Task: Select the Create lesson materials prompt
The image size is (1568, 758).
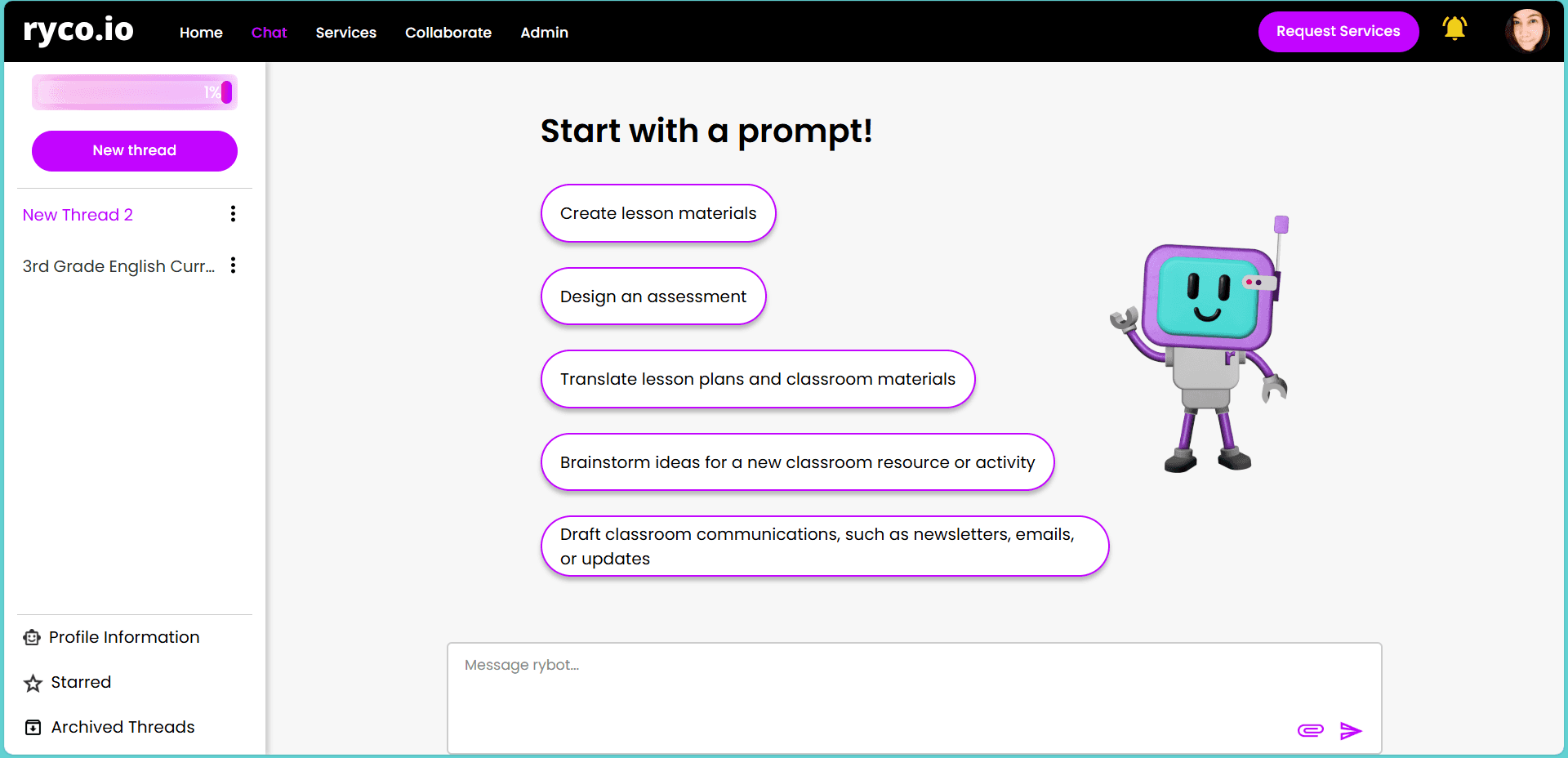Action: coord(658,213)
